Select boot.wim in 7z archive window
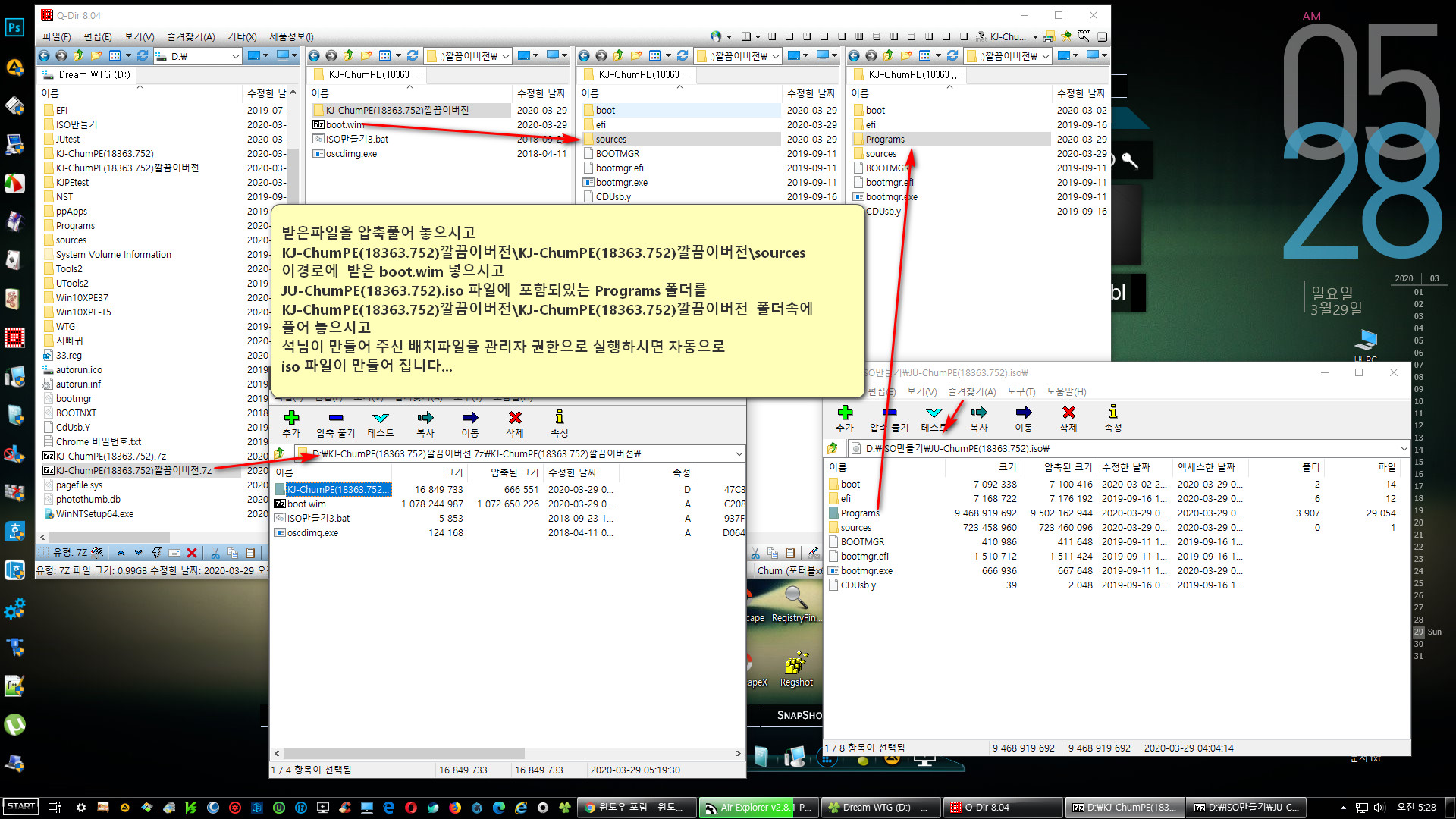The width and height of the screenshot is (1456, 819). click(306, 504)
